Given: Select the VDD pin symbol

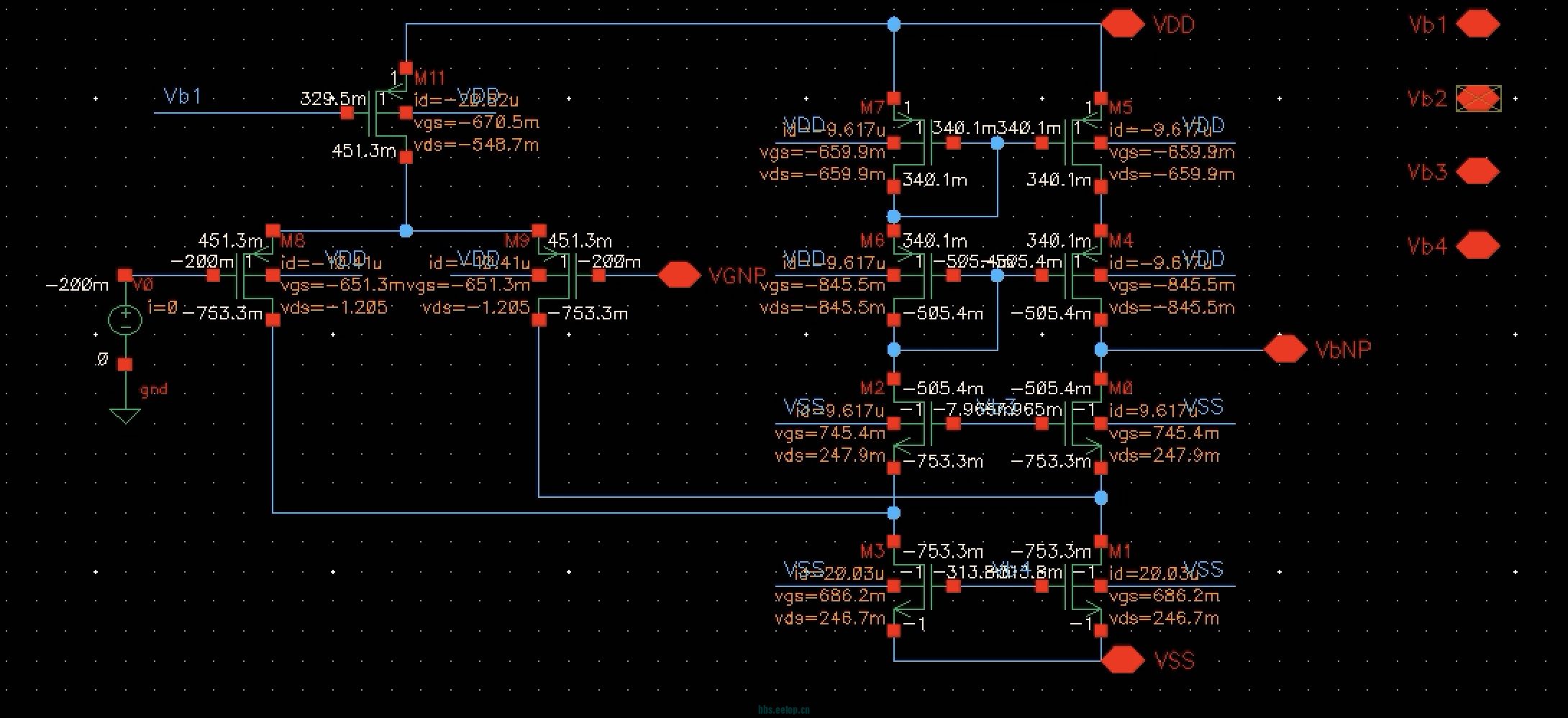Looking at the screenshot, I should (1123, 24).
